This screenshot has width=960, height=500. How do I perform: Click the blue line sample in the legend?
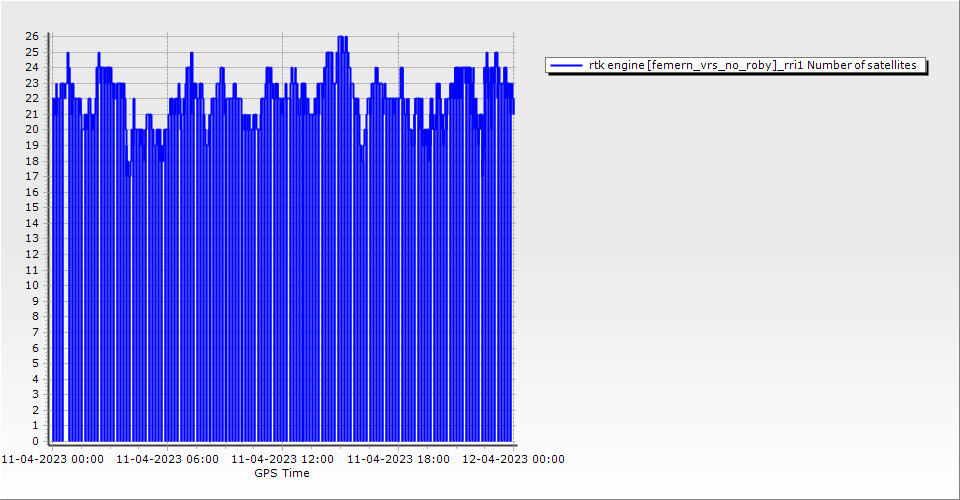click(x=566, y=66)
